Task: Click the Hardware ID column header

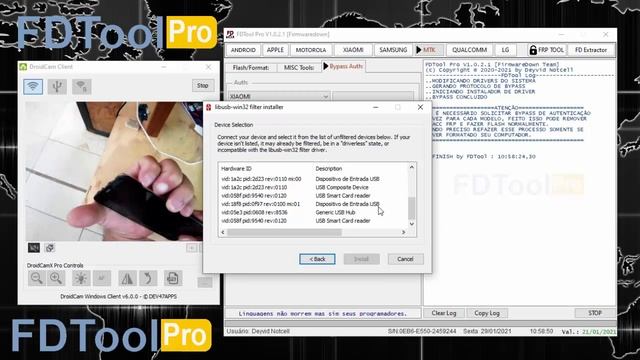Action: [x=236, y=169]
